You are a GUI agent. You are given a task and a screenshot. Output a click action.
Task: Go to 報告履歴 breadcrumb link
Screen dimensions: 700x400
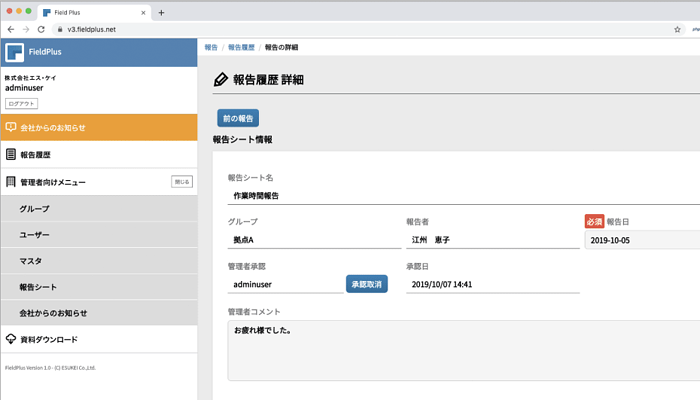pyautogui.click(x=241, y=47)
